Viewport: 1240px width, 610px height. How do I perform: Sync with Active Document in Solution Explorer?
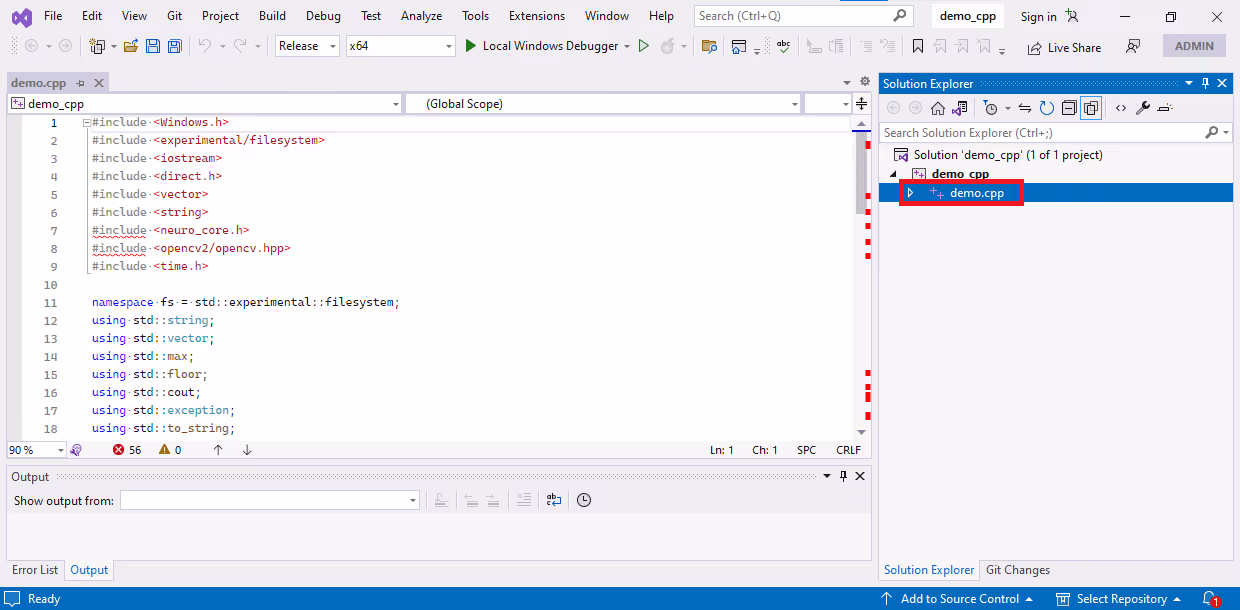(1025, 108)
